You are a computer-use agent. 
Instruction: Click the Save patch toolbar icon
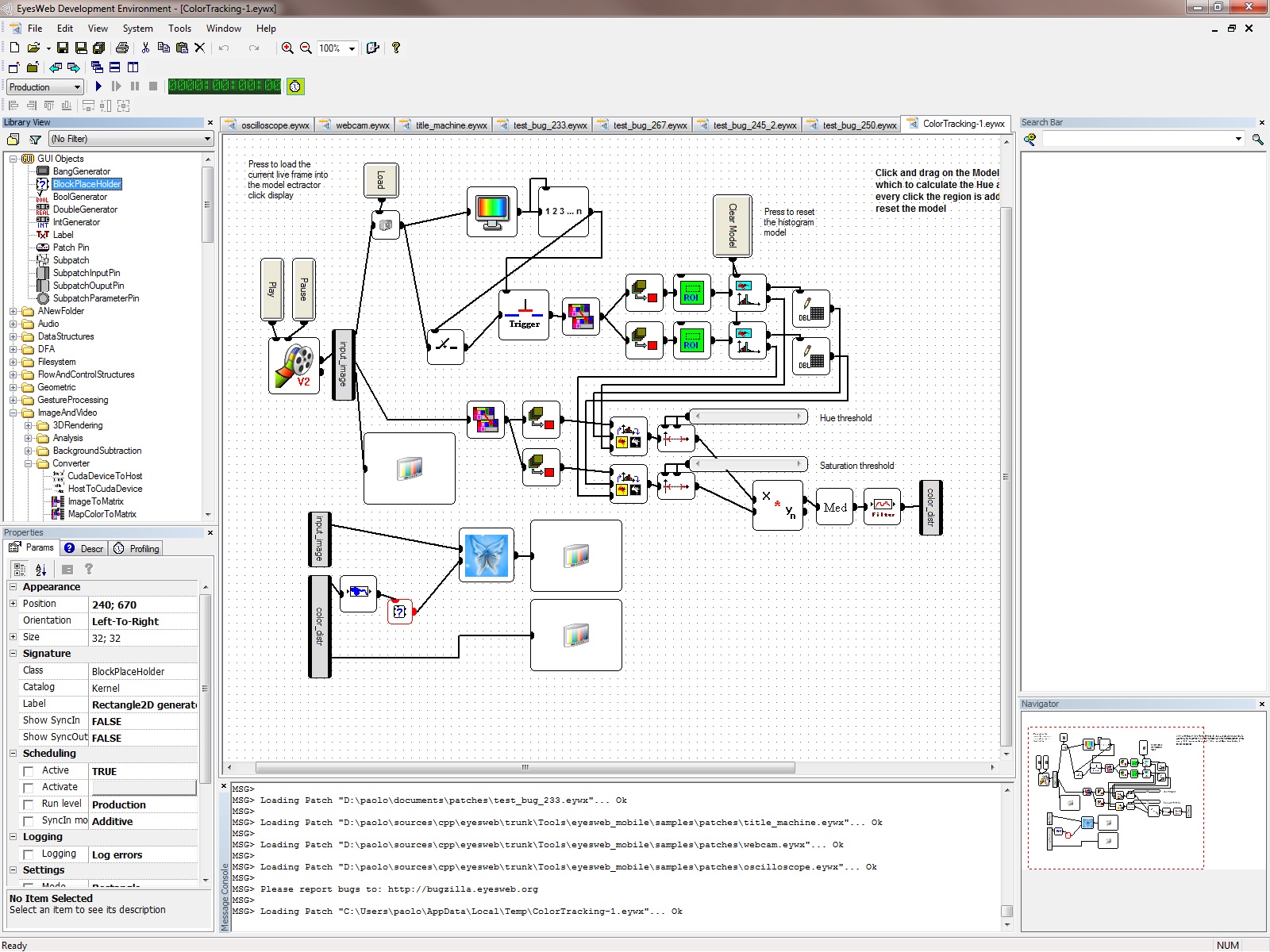tap(63, 48)
